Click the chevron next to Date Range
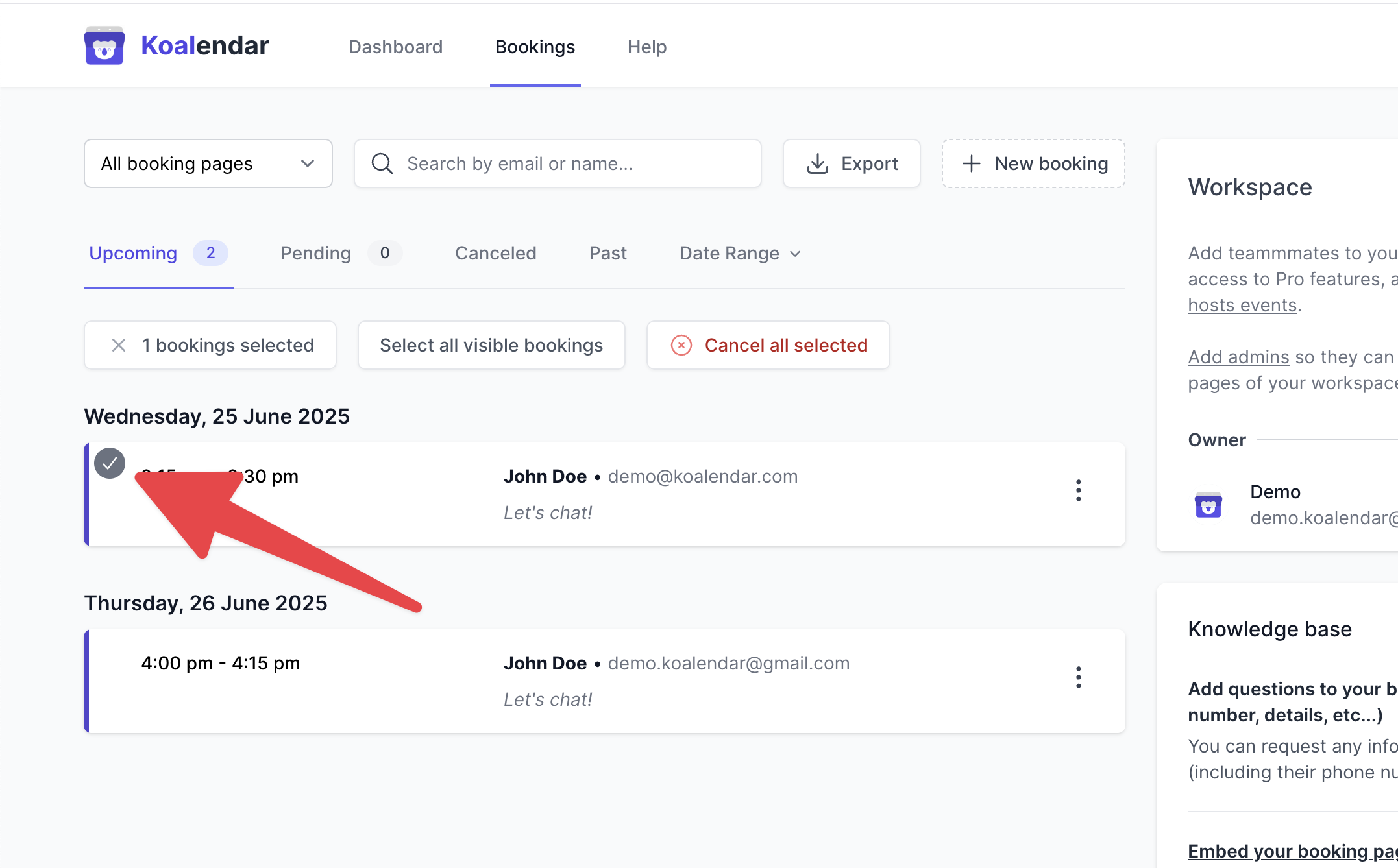This screenshot has height=868, width=1398. pos(795,254)
